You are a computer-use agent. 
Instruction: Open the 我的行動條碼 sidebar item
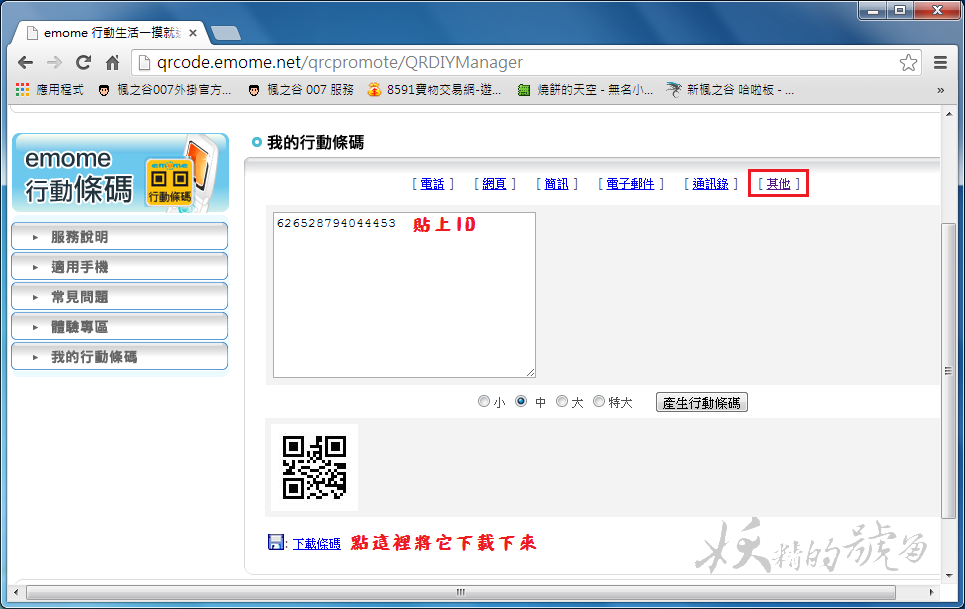119,357
